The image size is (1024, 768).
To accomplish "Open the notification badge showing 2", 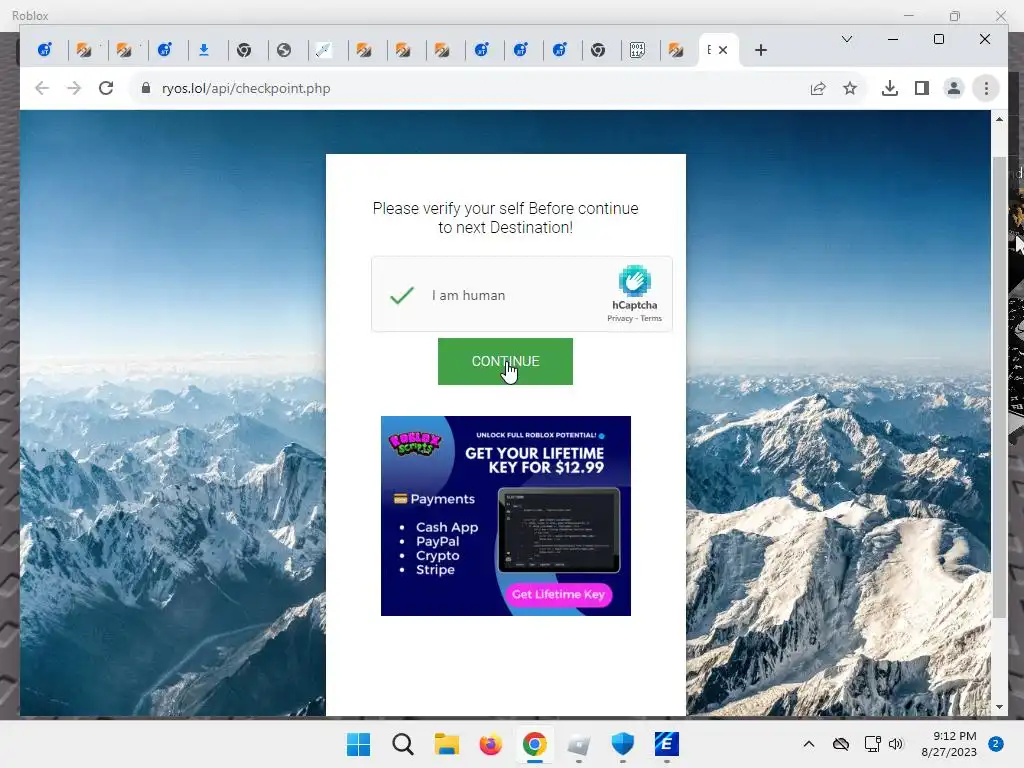I will click(x=996, y=744).
